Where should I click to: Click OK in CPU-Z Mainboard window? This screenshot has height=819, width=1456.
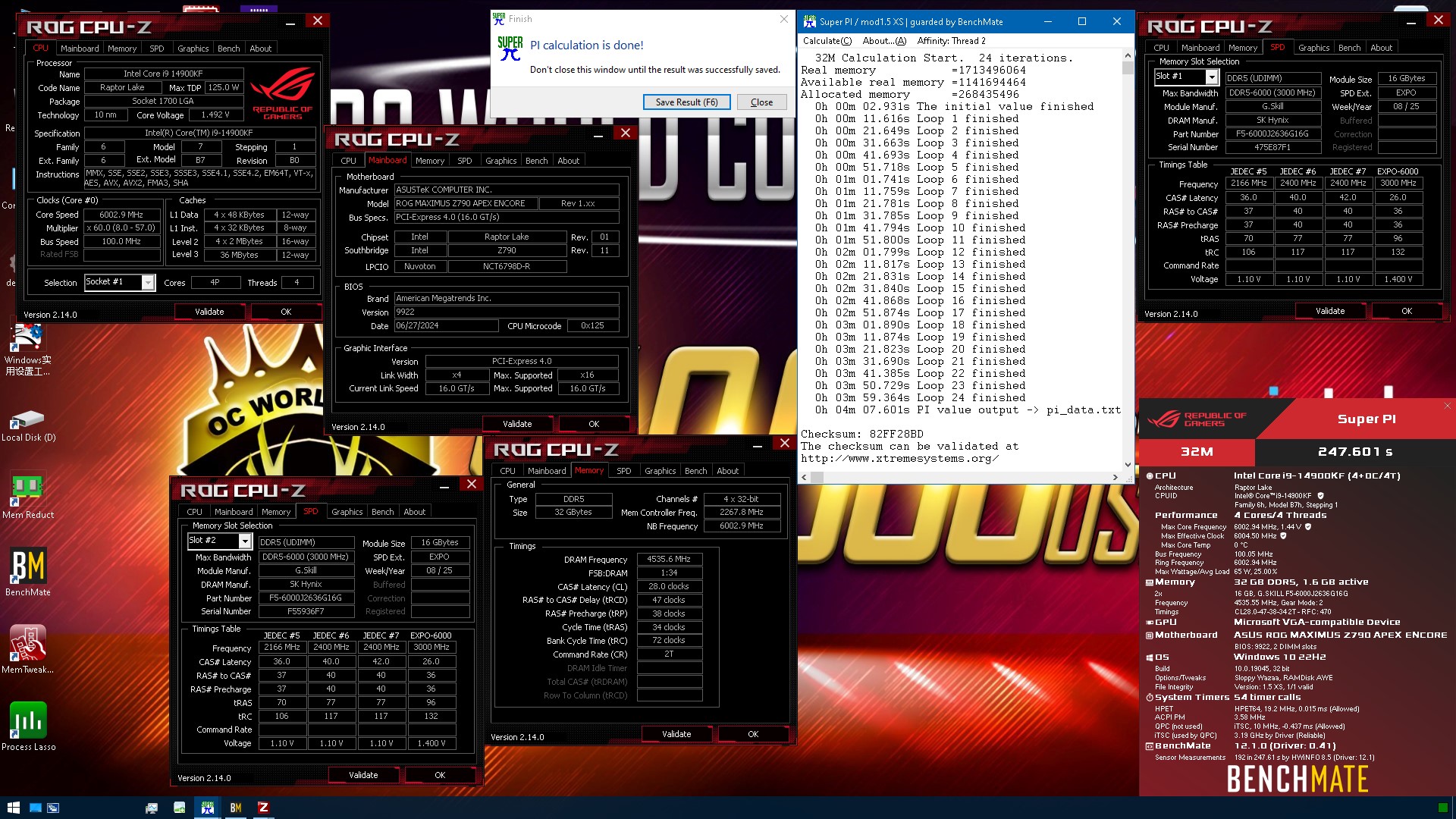click(x=594, y=424)
